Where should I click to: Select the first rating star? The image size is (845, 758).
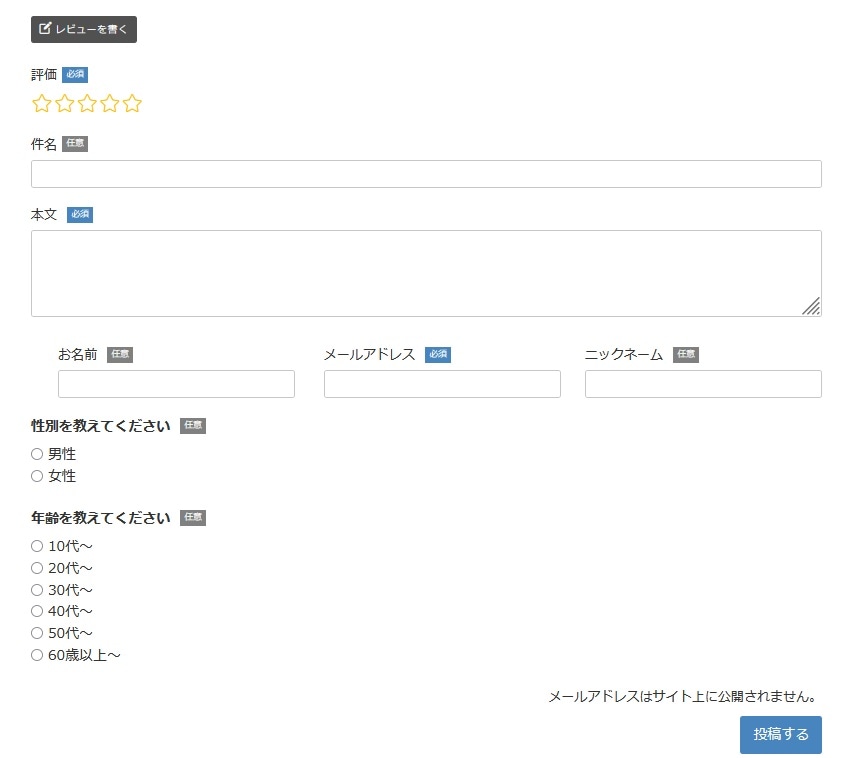coord(41,103)
